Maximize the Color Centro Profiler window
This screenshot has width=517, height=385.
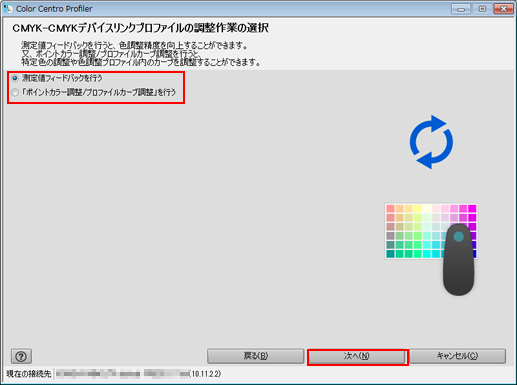point(482,9)
